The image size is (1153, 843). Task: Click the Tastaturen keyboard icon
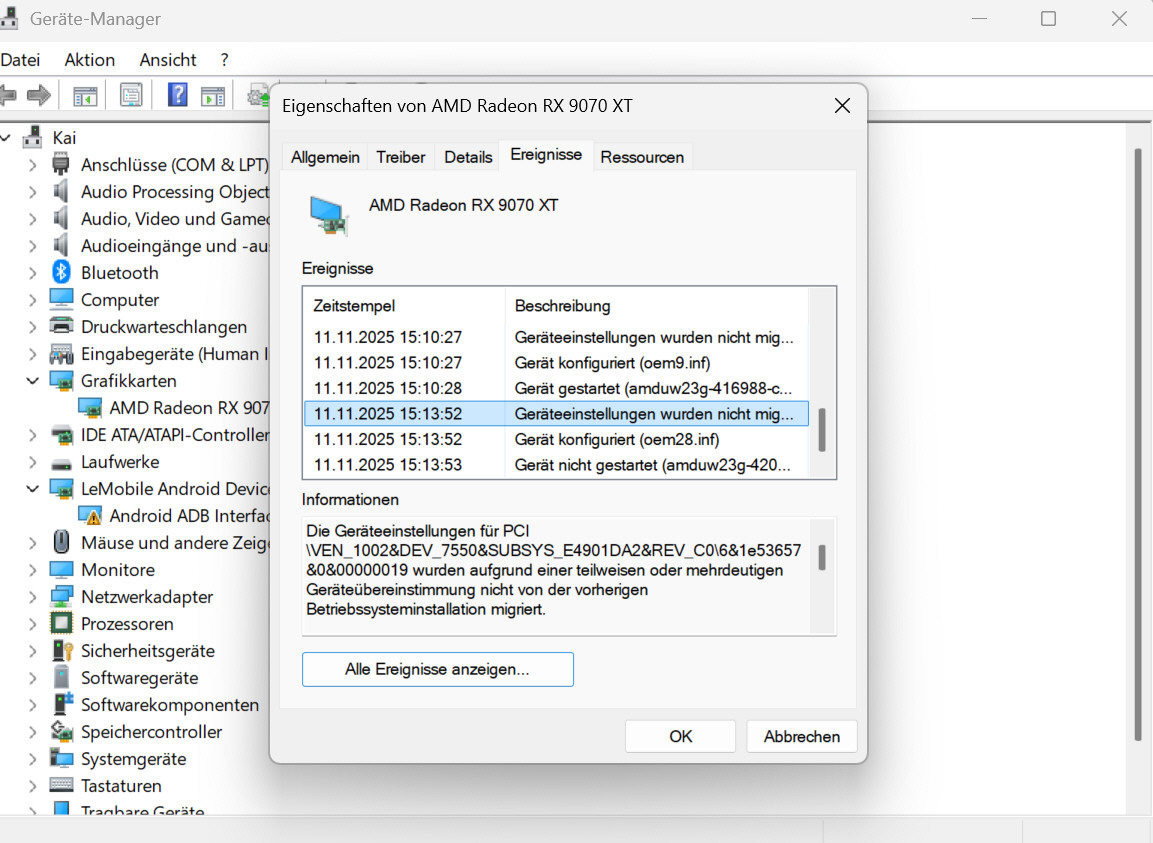pyautogui.click(x=61, y=785)
